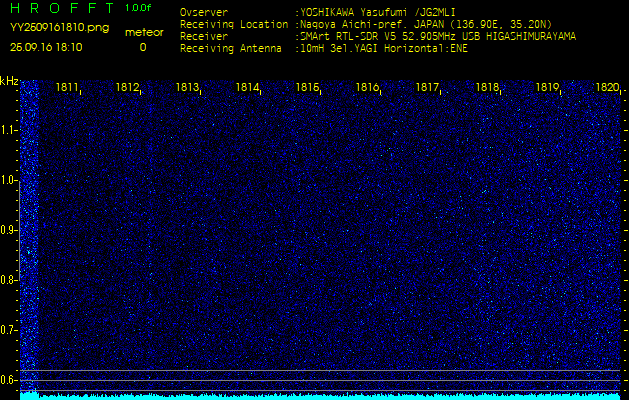Image resolution: width=629 pixels, height=400 pixels.
Task: Click the kHz axis unit label
Action: [9, 81]
